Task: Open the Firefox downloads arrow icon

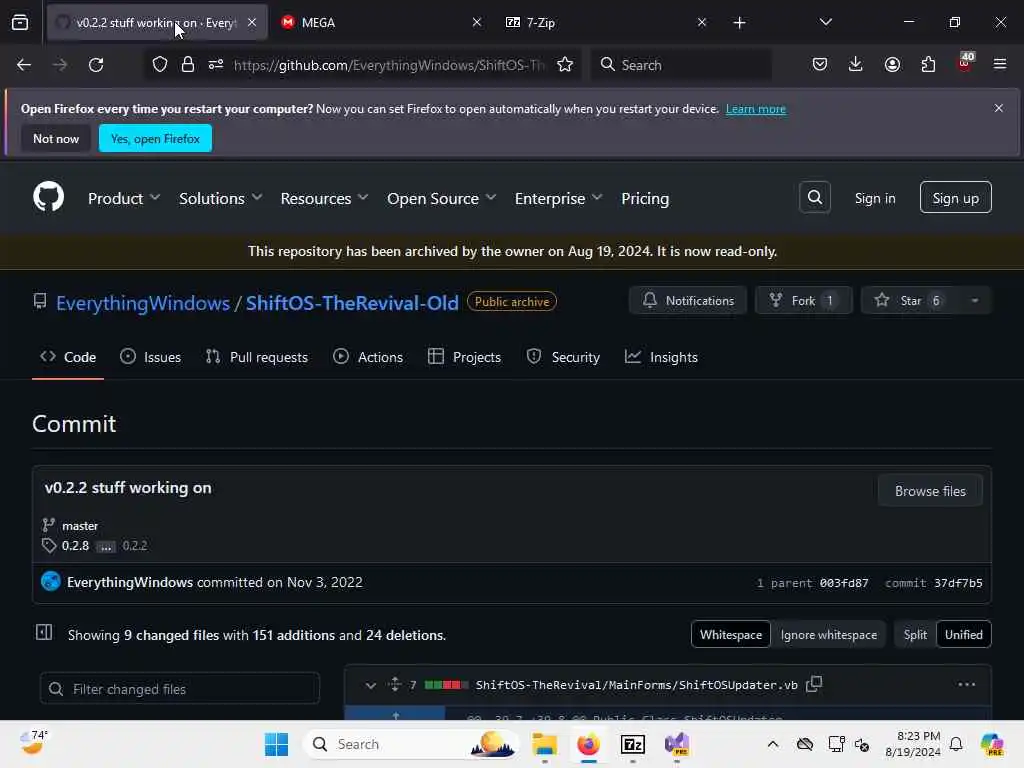Action: pos(856,65)
